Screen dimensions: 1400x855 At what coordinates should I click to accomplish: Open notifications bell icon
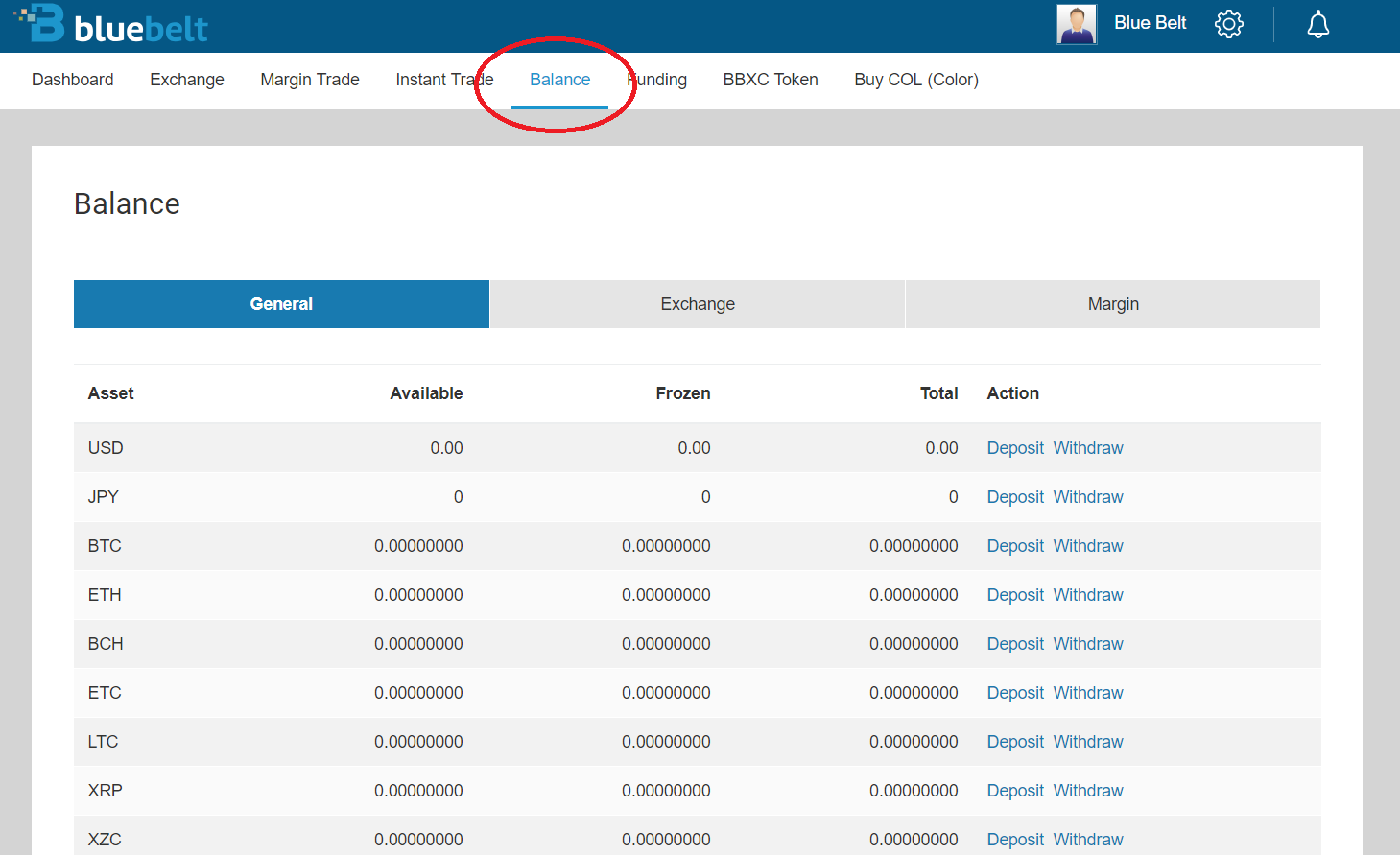tap(1317, 24)
